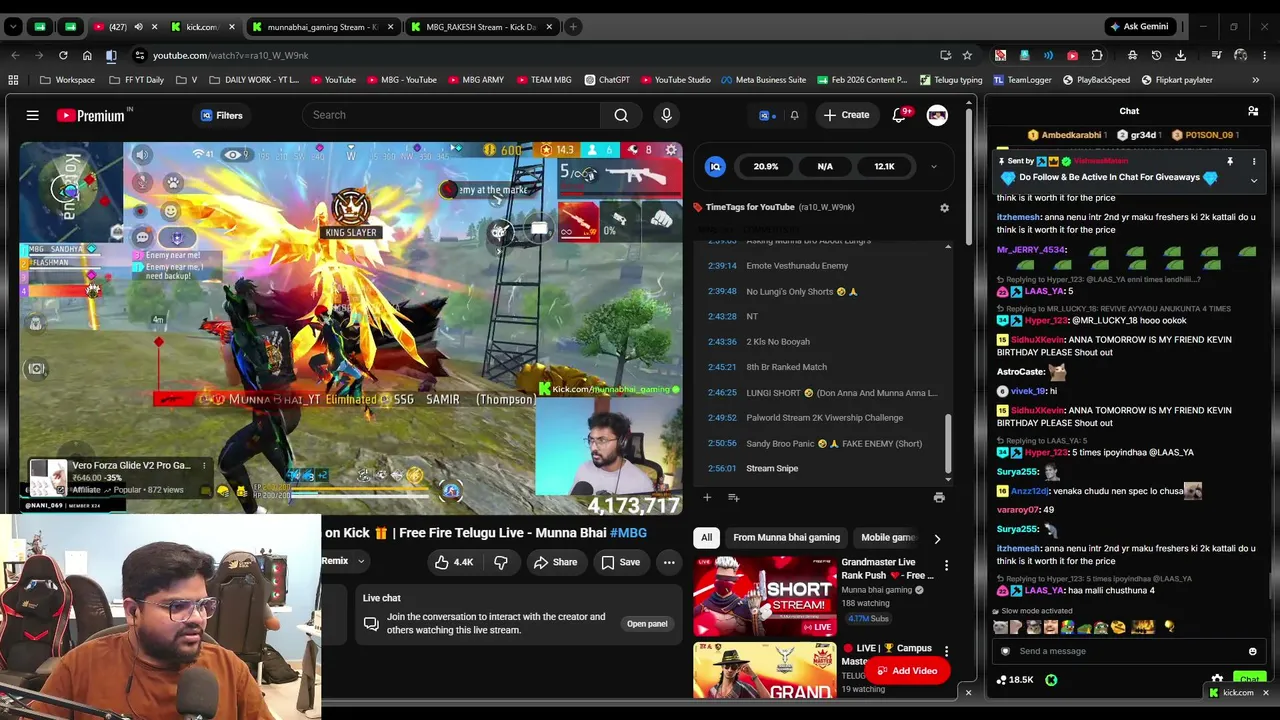Click the YouTube search magnifier button
The height and width of the screenshot is (720, 1280).
621,115
